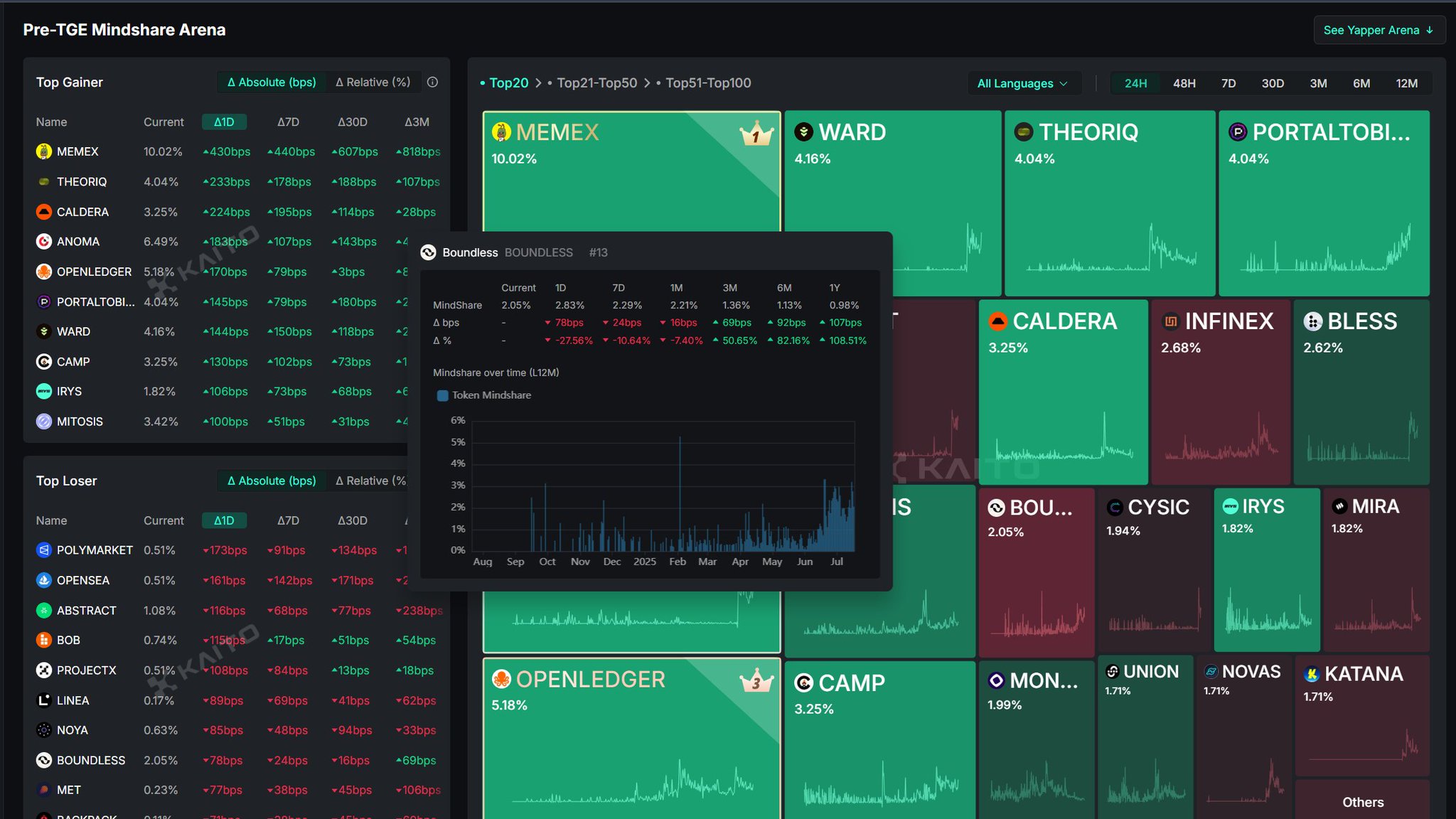
Task: Toggle the Token Mindshare legend series
Action: coord(483,395)
